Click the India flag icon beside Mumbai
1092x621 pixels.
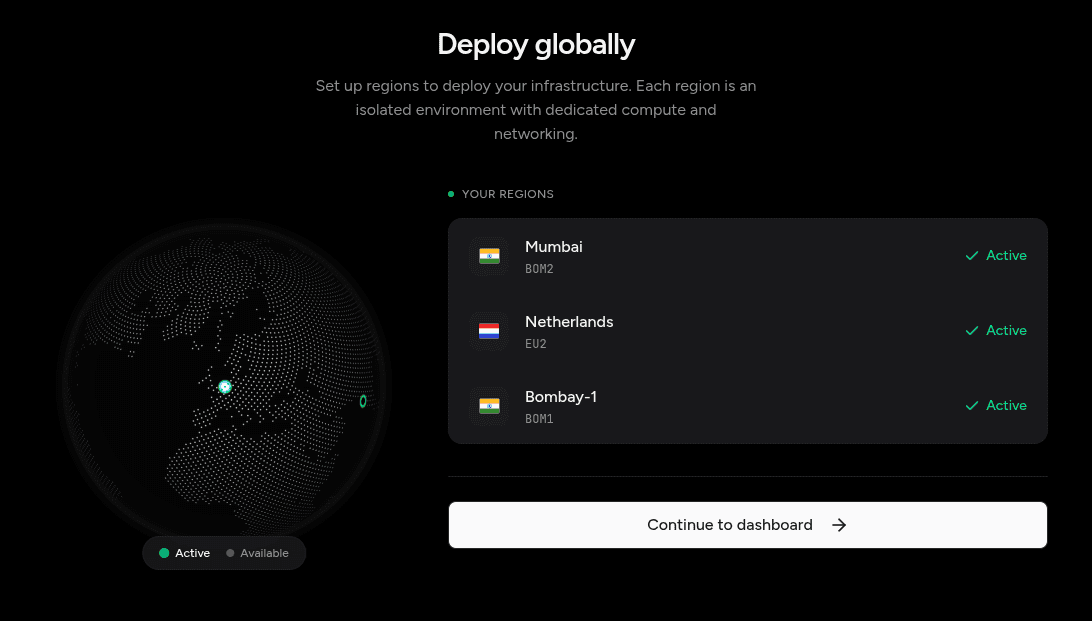point(489,256)
